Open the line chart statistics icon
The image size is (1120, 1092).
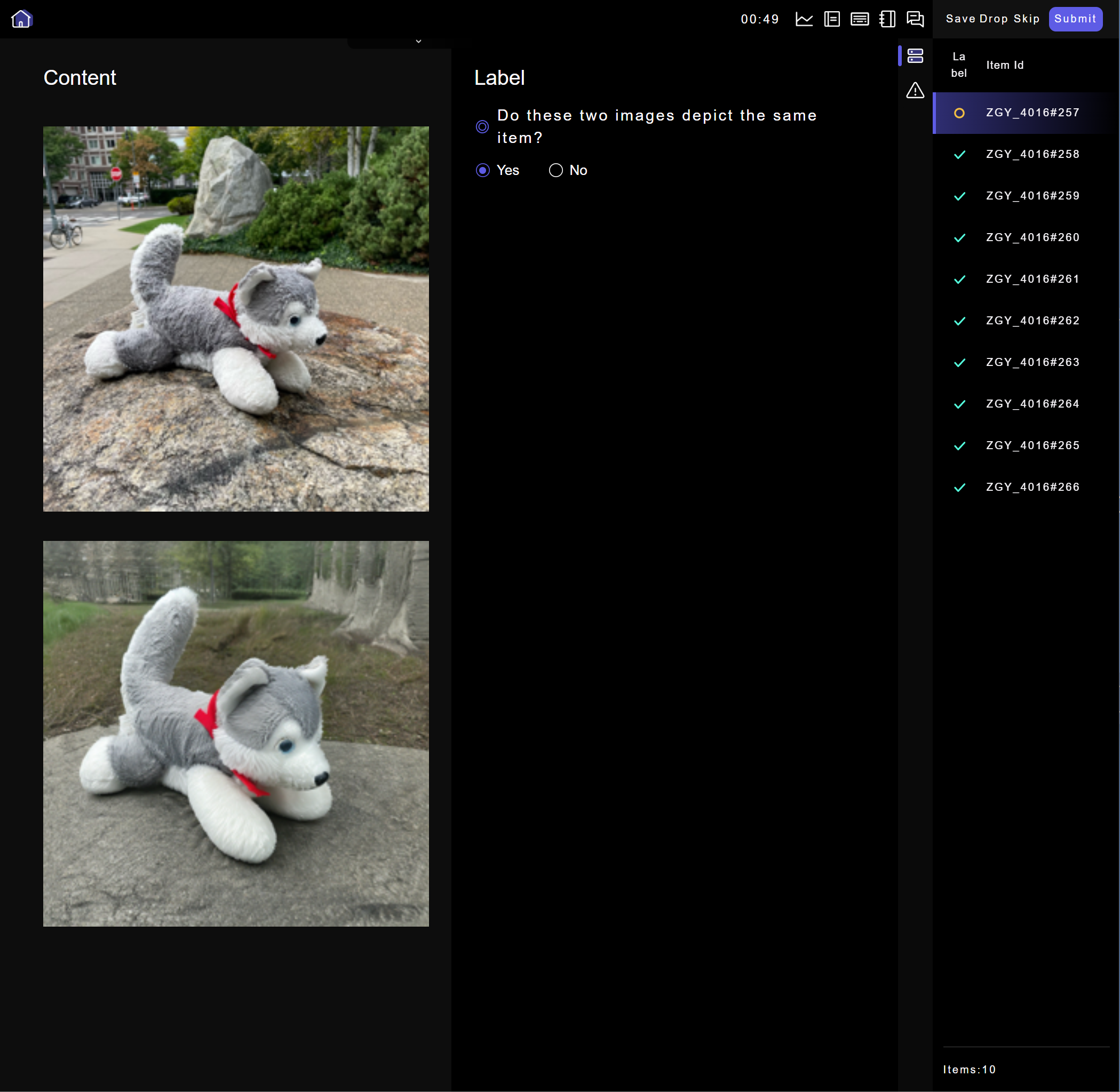click(804, 19)
